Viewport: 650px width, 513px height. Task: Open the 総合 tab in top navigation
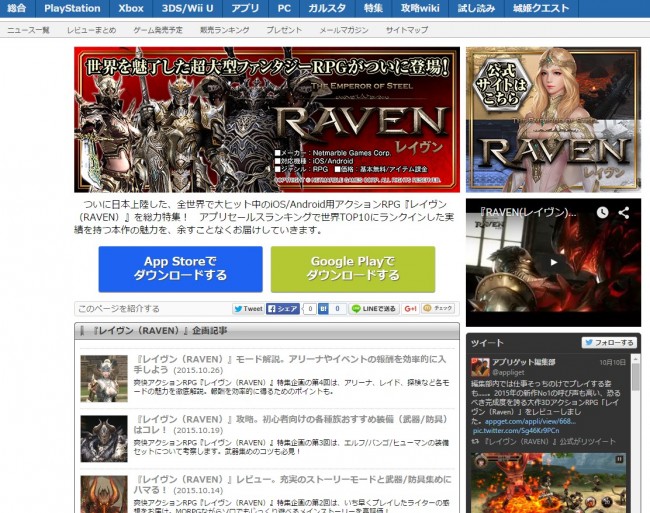tap(17, 8)
